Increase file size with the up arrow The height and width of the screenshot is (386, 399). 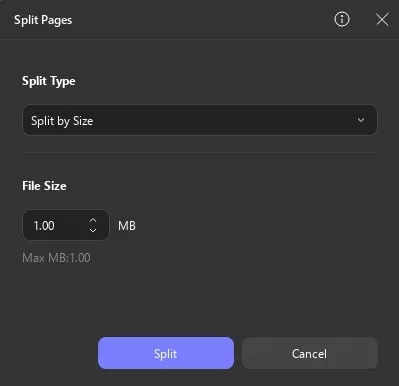point(93,220)
